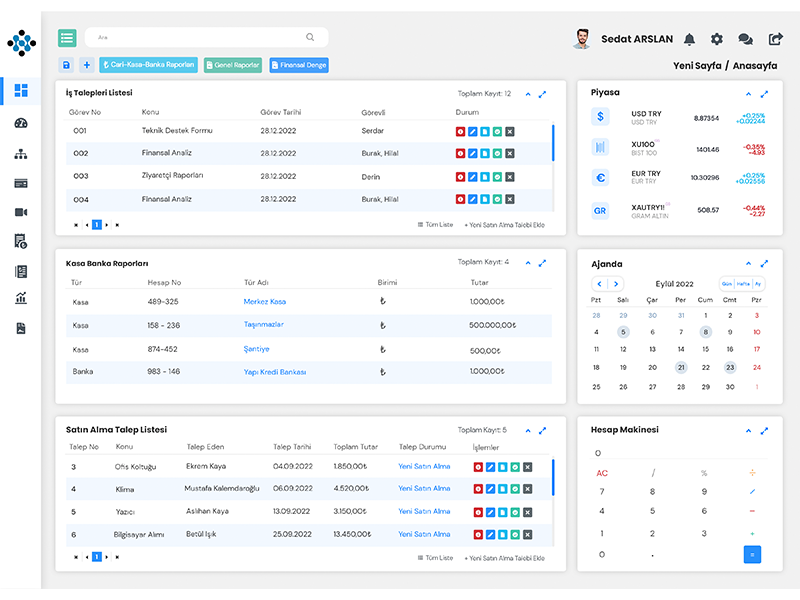Click the edit pencil icon for task 001
Image resolution: width=800 pixels, height=600 pixels.
click(x=473, y=131)
